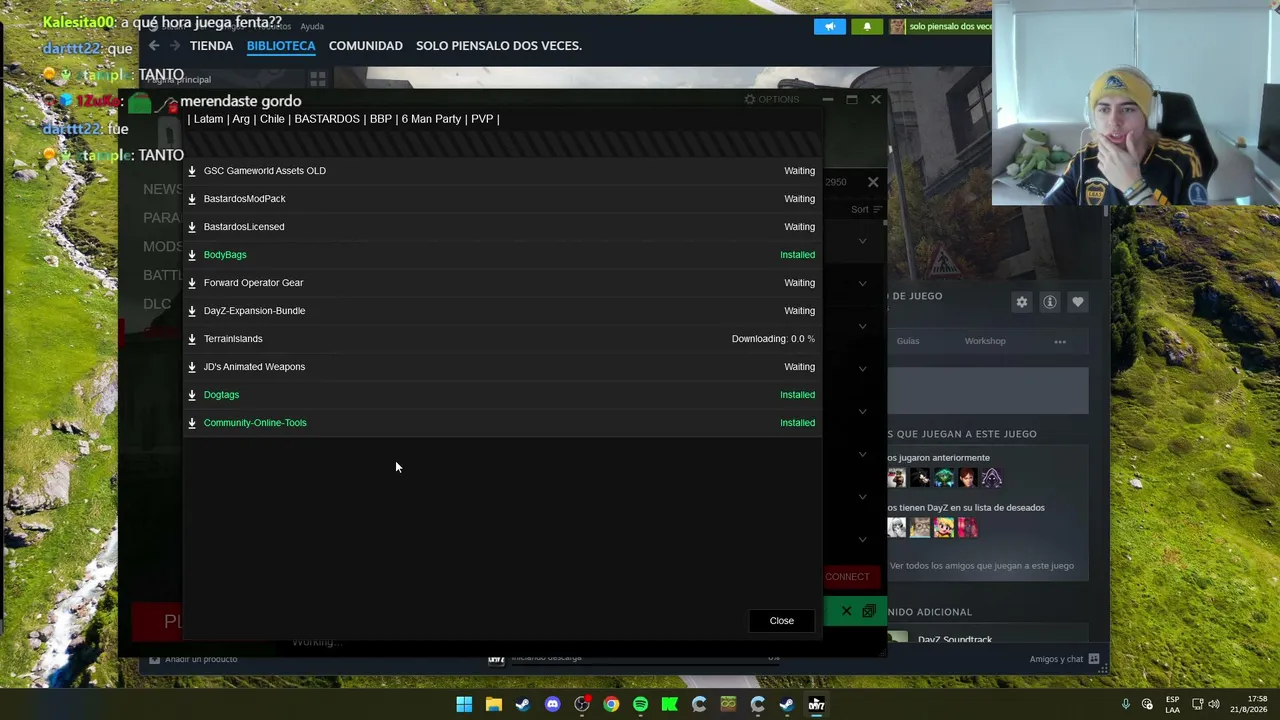Click download icon beside Dogtags
Screen dimensions: 1280x720
tap(192, 395)
